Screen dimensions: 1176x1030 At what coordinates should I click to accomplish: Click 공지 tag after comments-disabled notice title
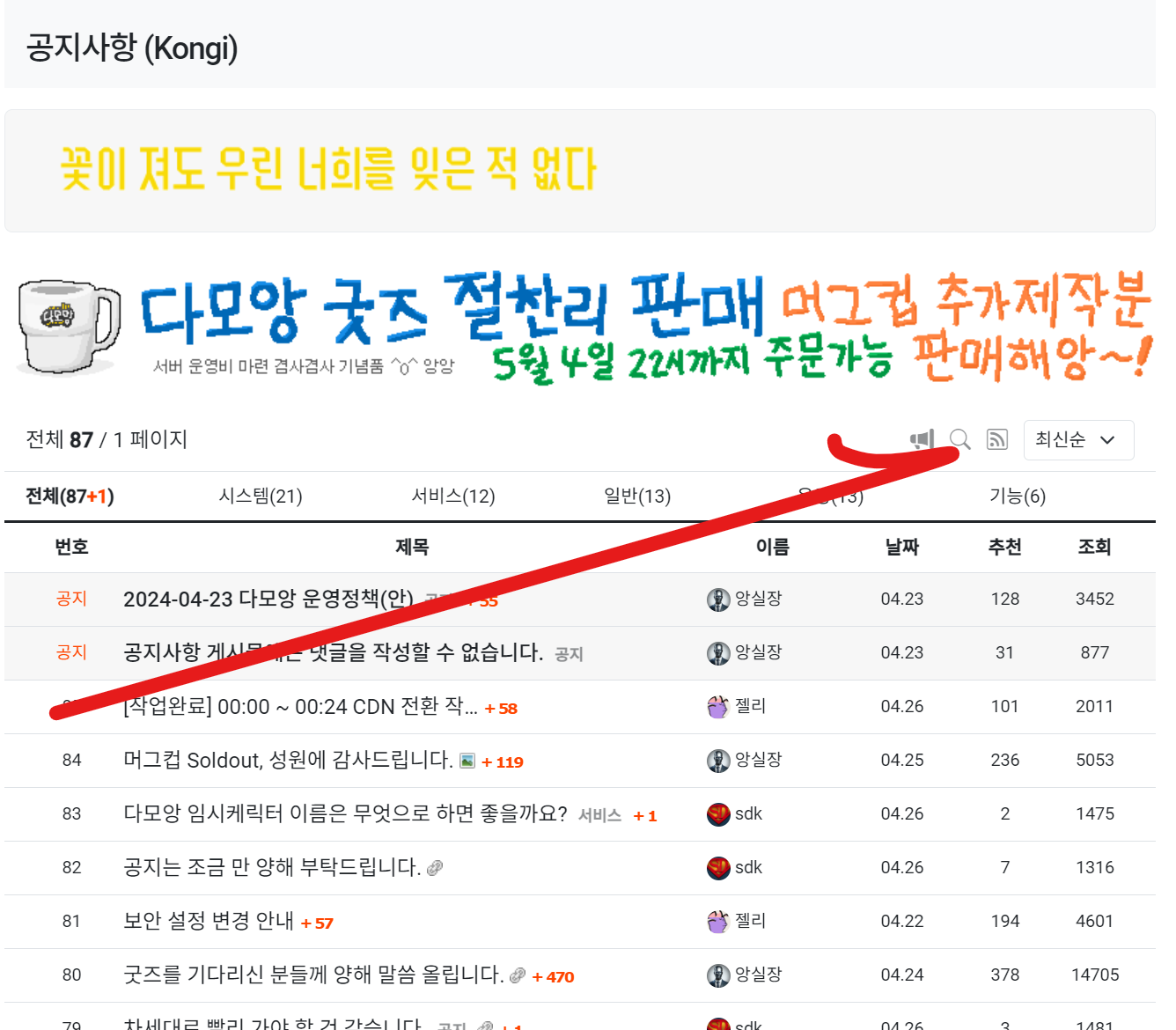[570, 654]
